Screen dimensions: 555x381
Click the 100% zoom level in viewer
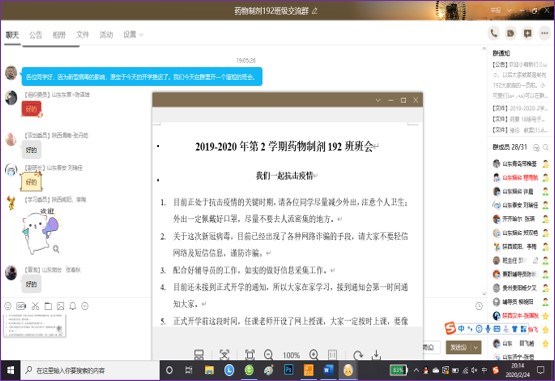pos(291,355)
